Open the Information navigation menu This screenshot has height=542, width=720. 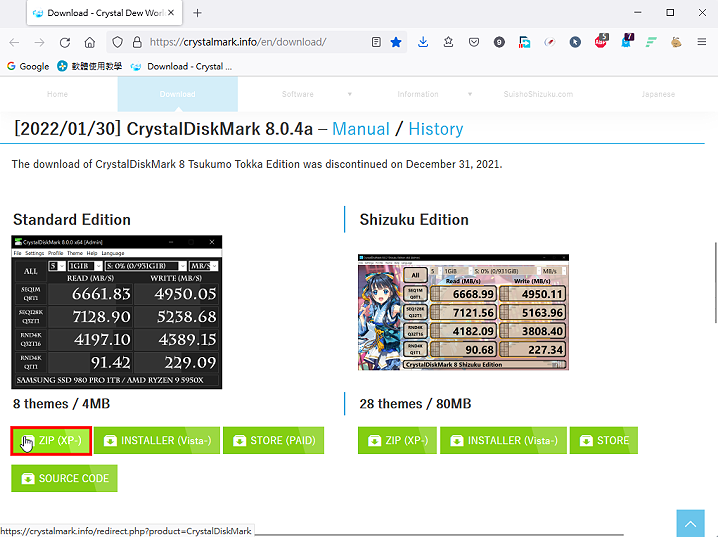pyautogui.click(x=418, y=94)
